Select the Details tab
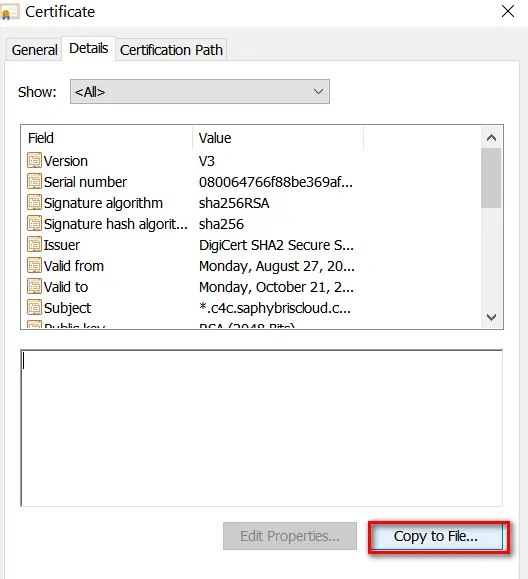This screenshot has height=579, width=528. pyautogui.click(x=89, y=48)
